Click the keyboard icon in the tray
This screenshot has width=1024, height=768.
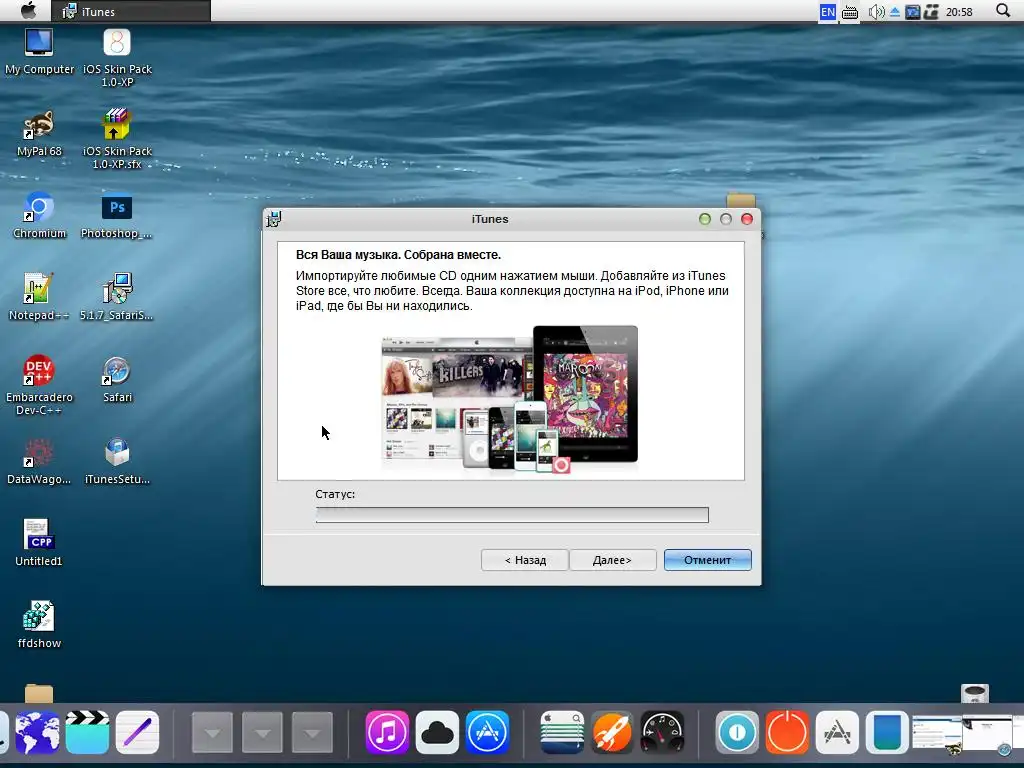[850, 12]
